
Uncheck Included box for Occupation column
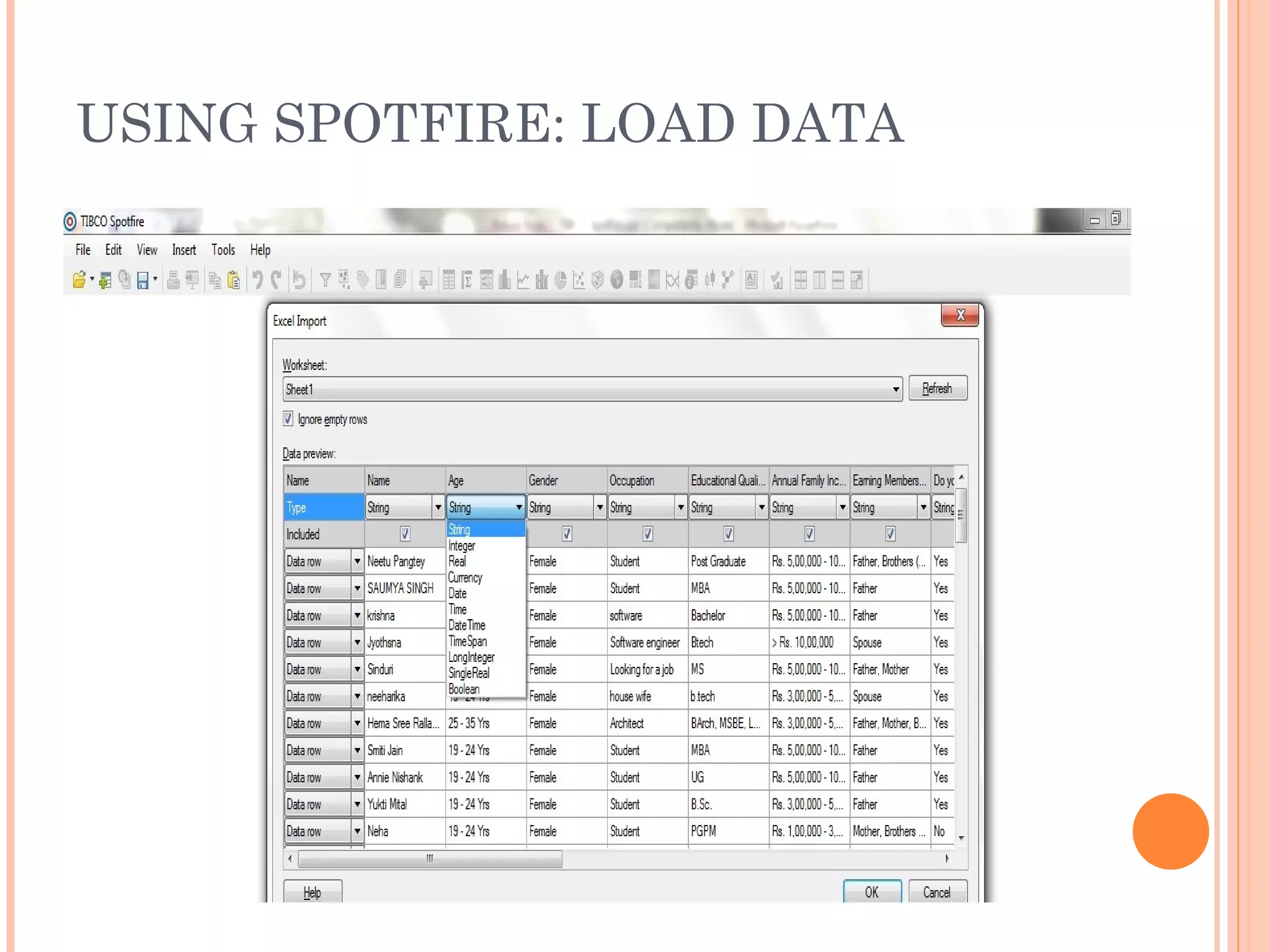[647, 534]
